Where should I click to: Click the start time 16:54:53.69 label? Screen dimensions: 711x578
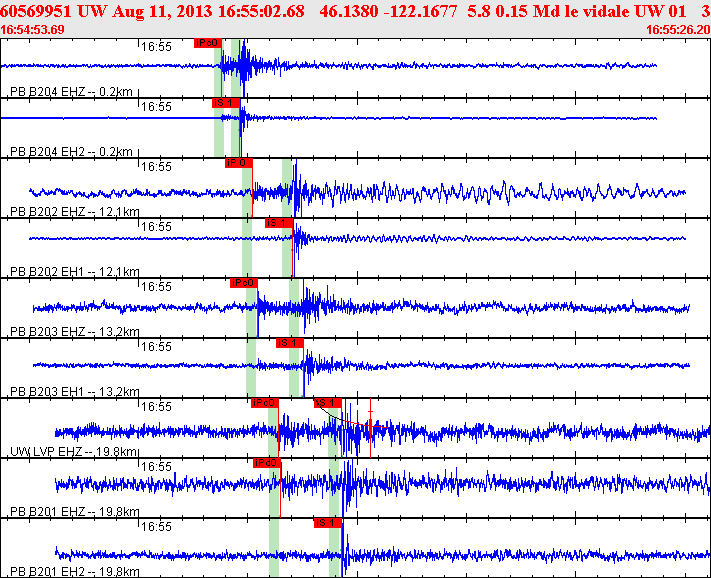[x=32, y=30]
